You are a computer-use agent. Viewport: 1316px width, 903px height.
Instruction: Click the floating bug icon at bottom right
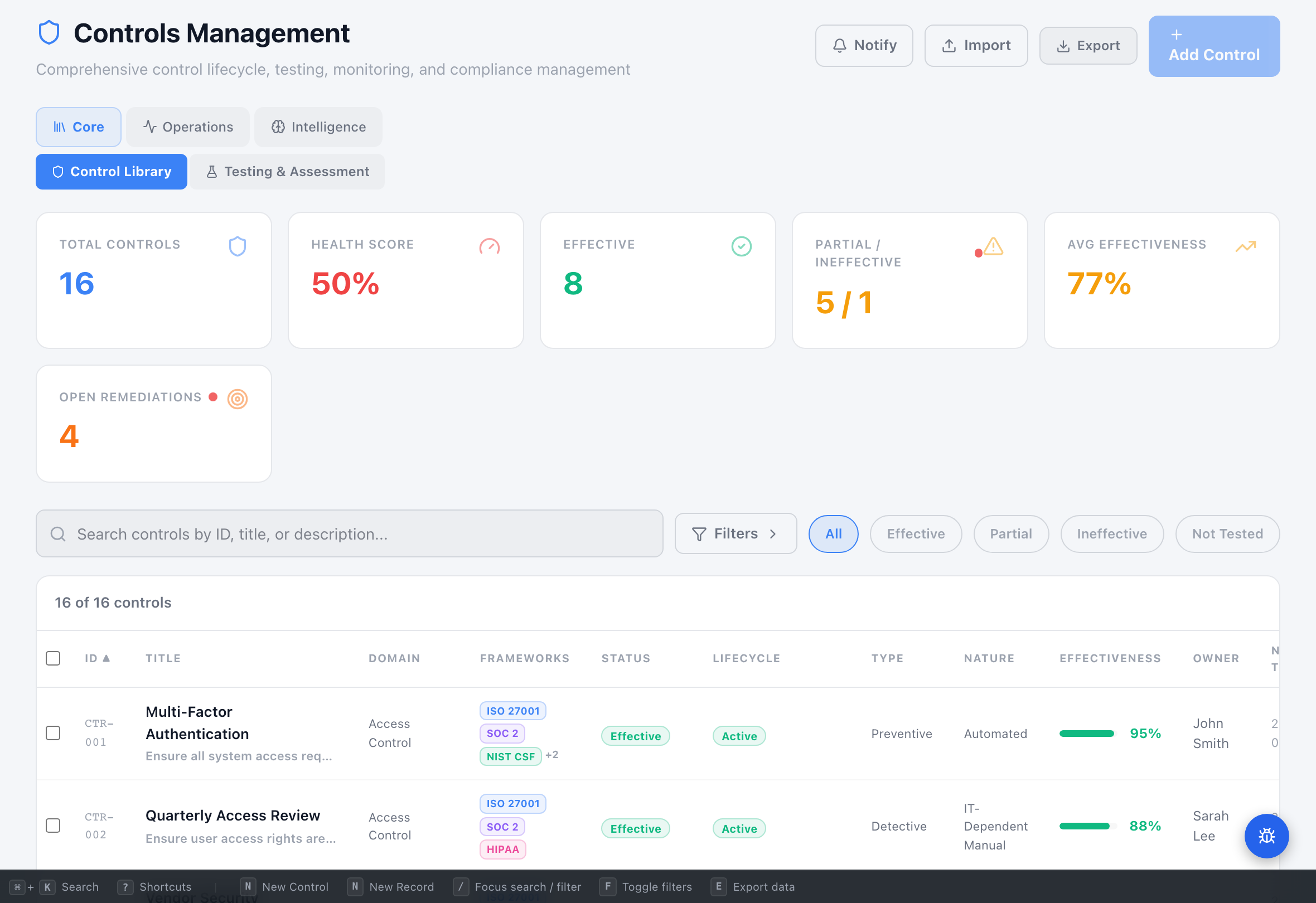[1267, 836]
